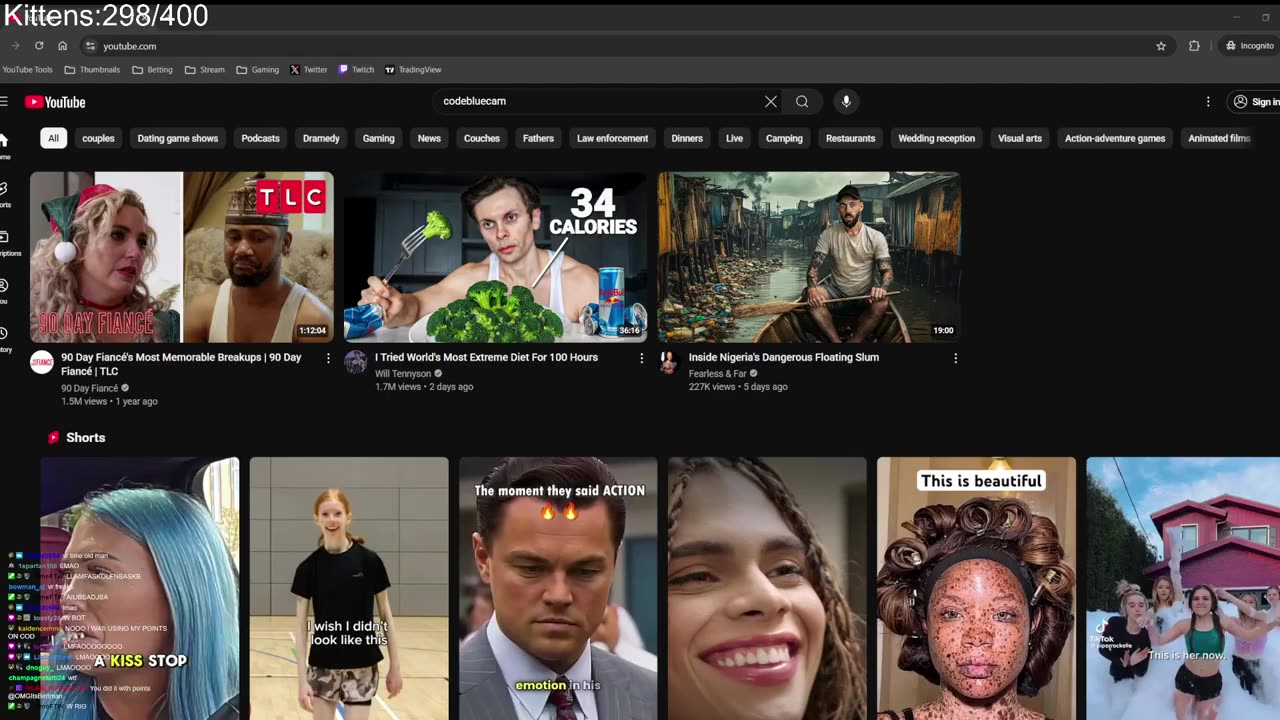Select the Visual arts chip

click(1020, 138)
